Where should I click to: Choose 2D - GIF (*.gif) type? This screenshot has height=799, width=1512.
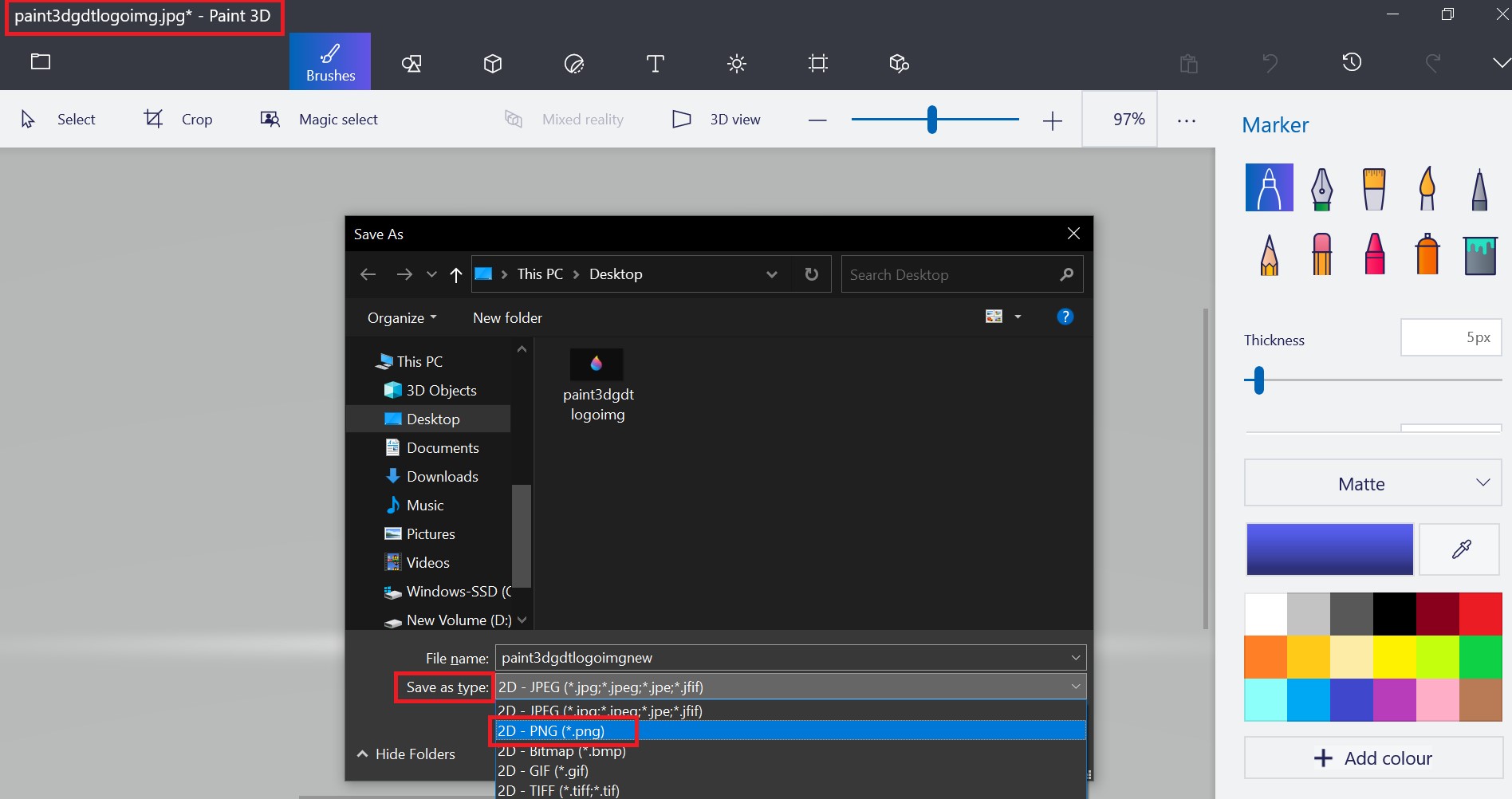(x=790, y=770)
